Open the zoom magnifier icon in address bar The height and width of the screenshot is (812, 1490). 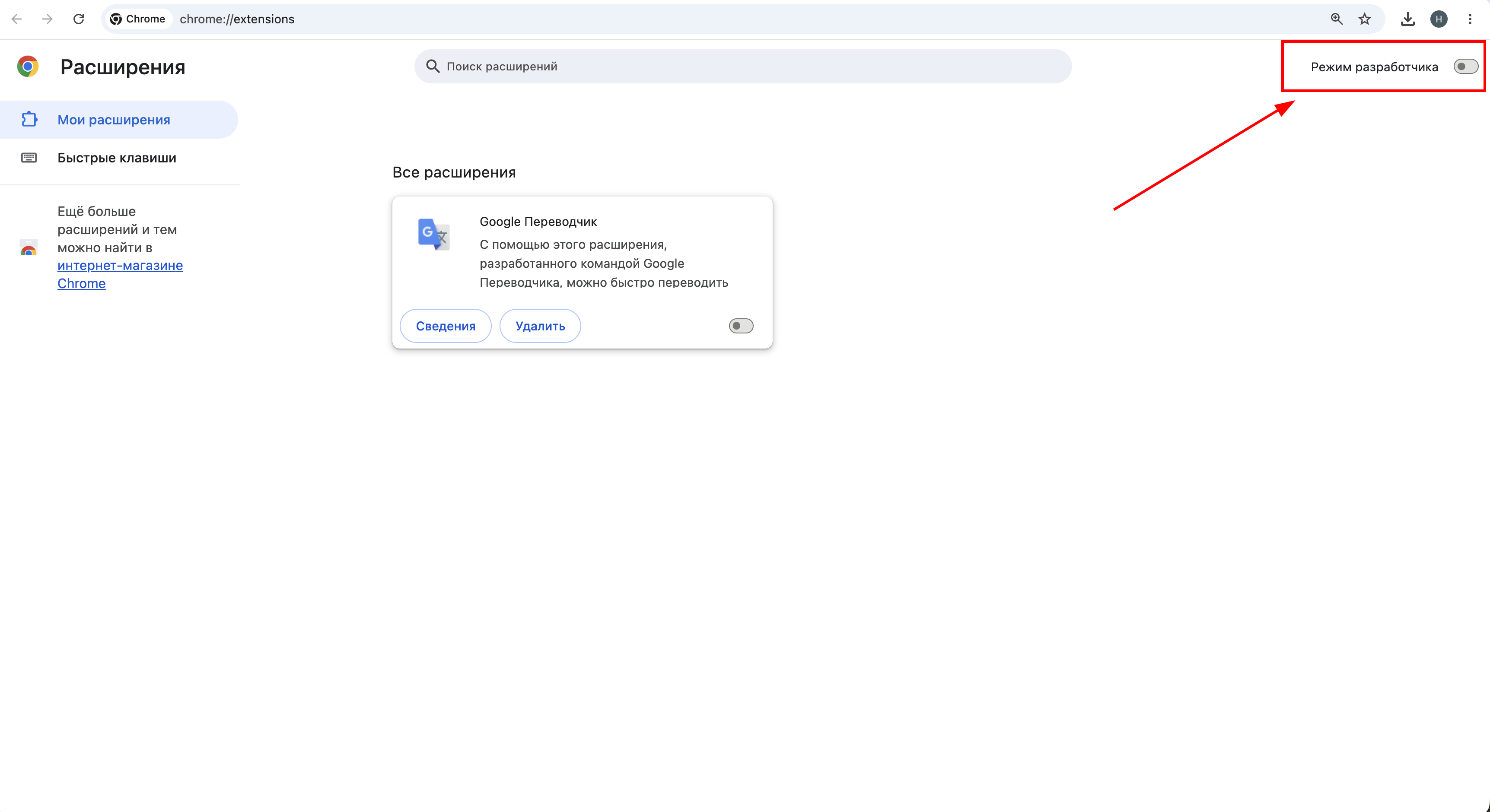point(1336,19)
